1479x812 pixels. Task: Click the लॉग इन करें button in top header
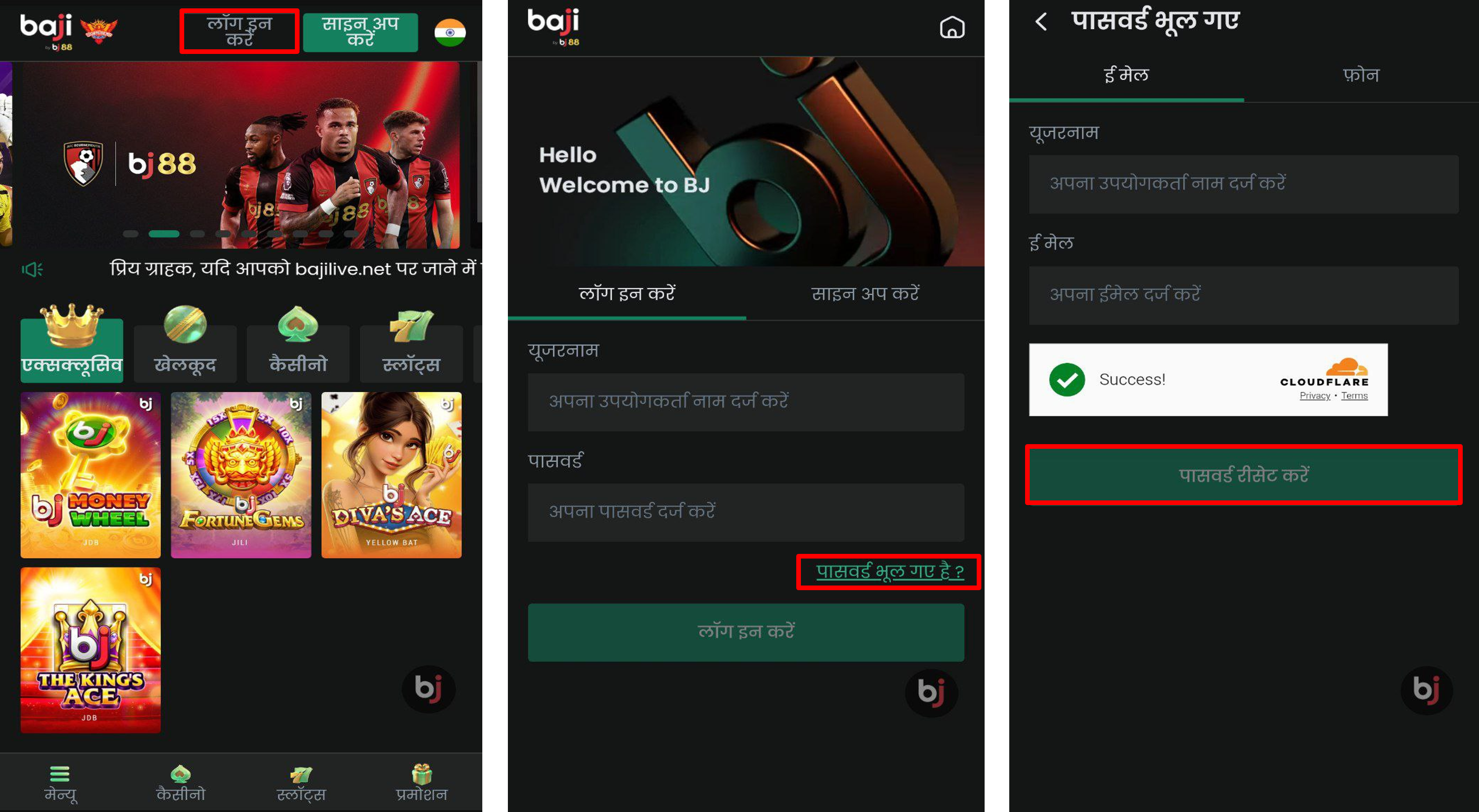click(240, 32)
